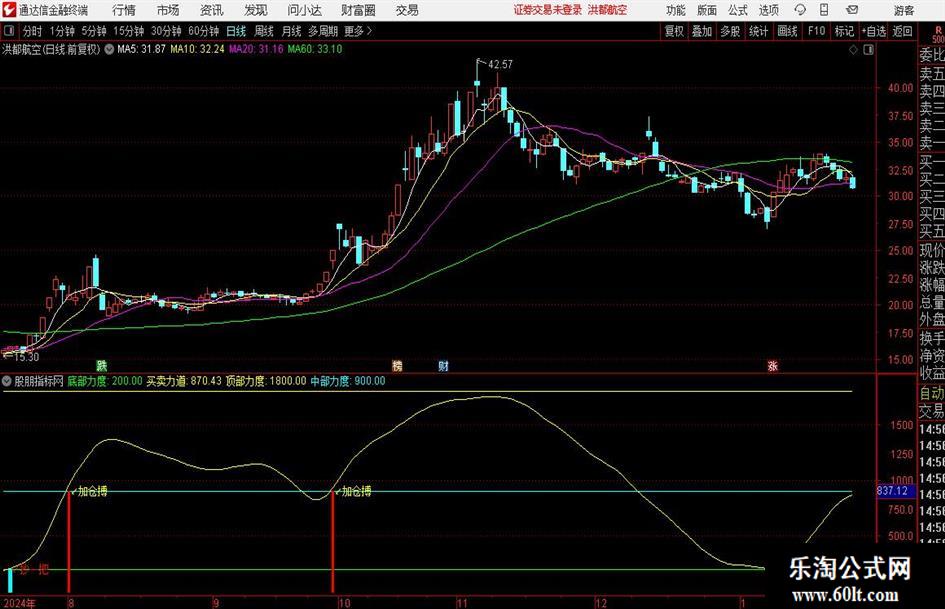The height and width of the screenshot is (609, 945).
Task: Switch to 1分钟 period tab
Action: point(61,31)
